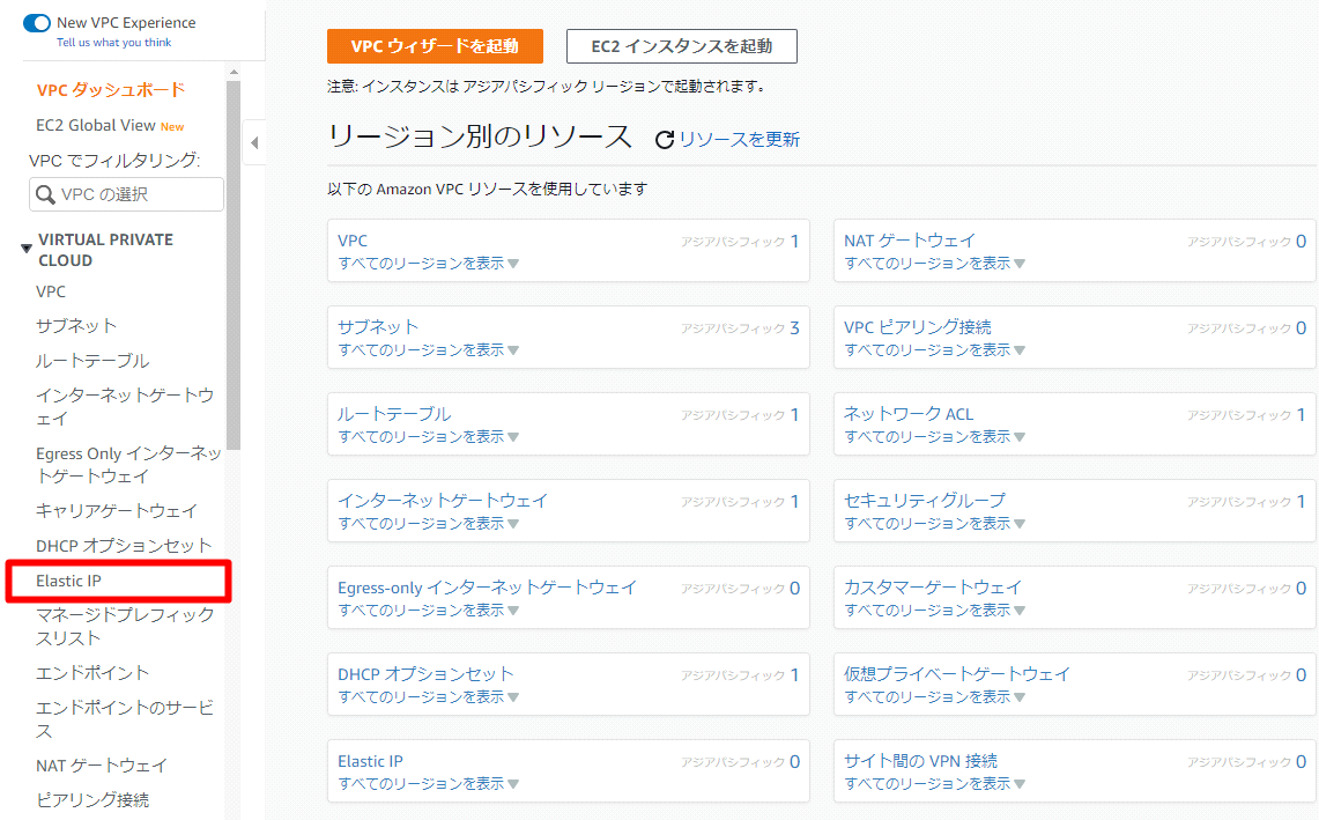Select ルートテーブル in the sidebar navigation
The height and width of the screenshot is (820, 1319).
pyautogui.click(x=92, y=361)
